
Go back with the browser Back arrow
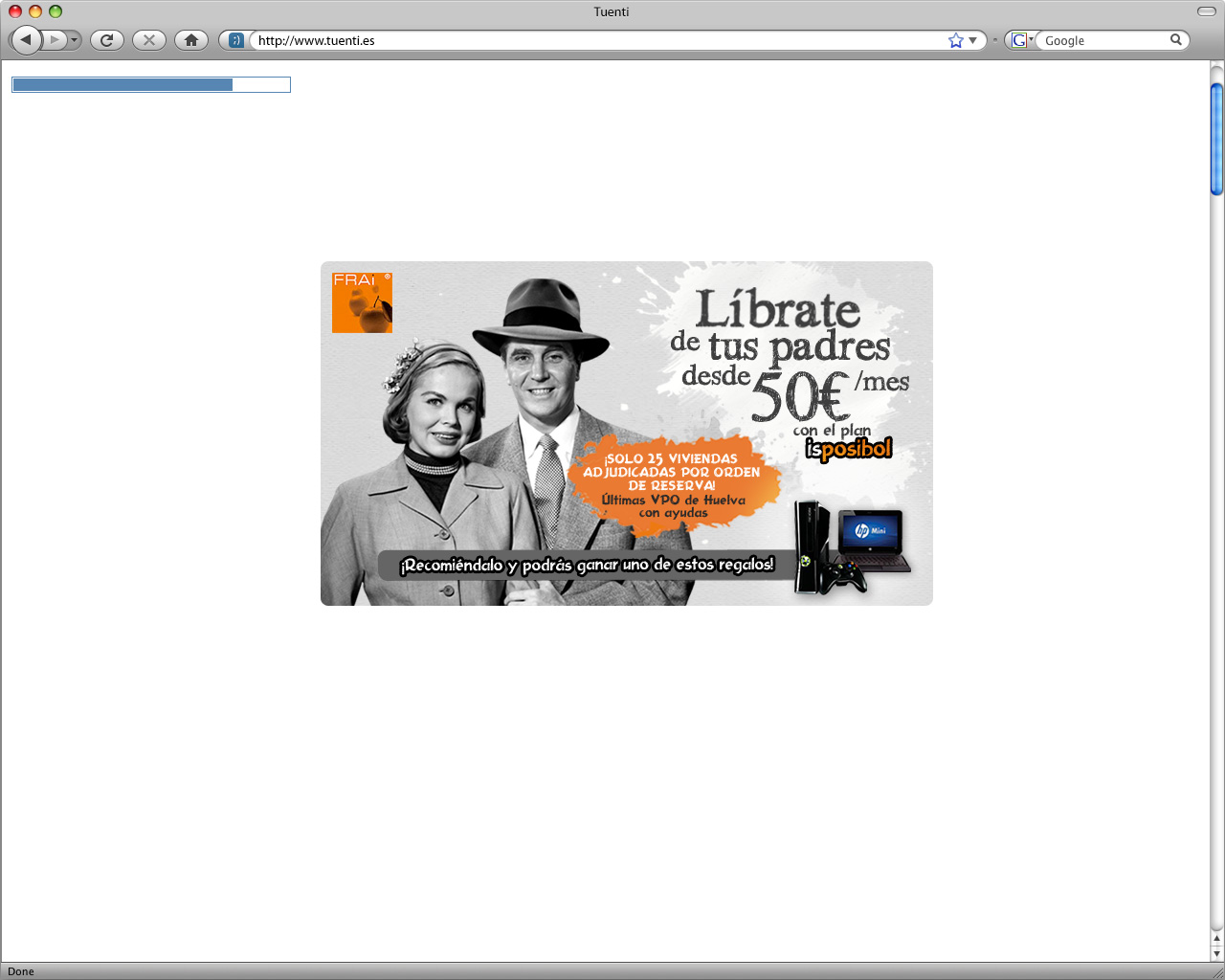pos(26,39)
